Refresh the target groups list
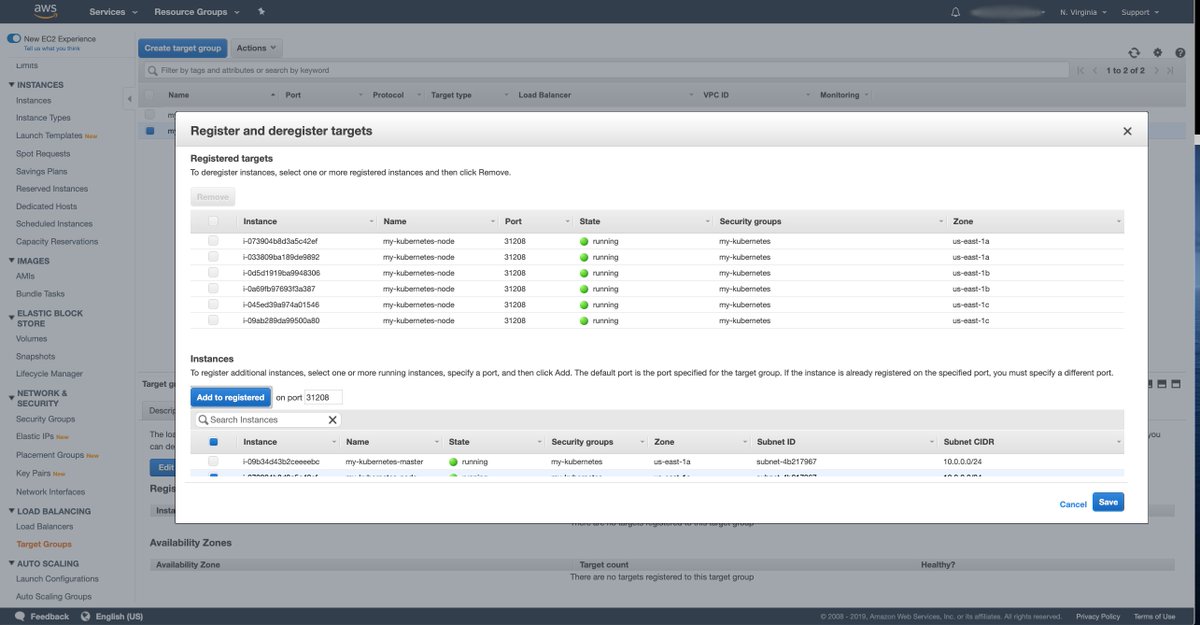The height and width of the screenshot is (625, 1200). [x=1134, y=52]
